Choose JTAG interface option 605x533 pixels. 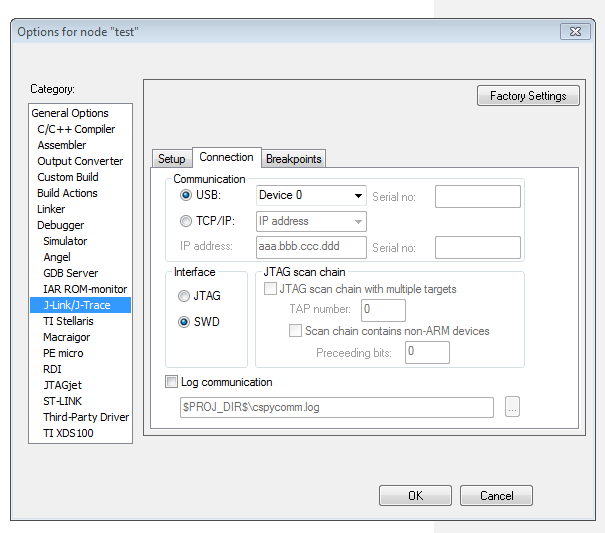(x=183, y=296)
